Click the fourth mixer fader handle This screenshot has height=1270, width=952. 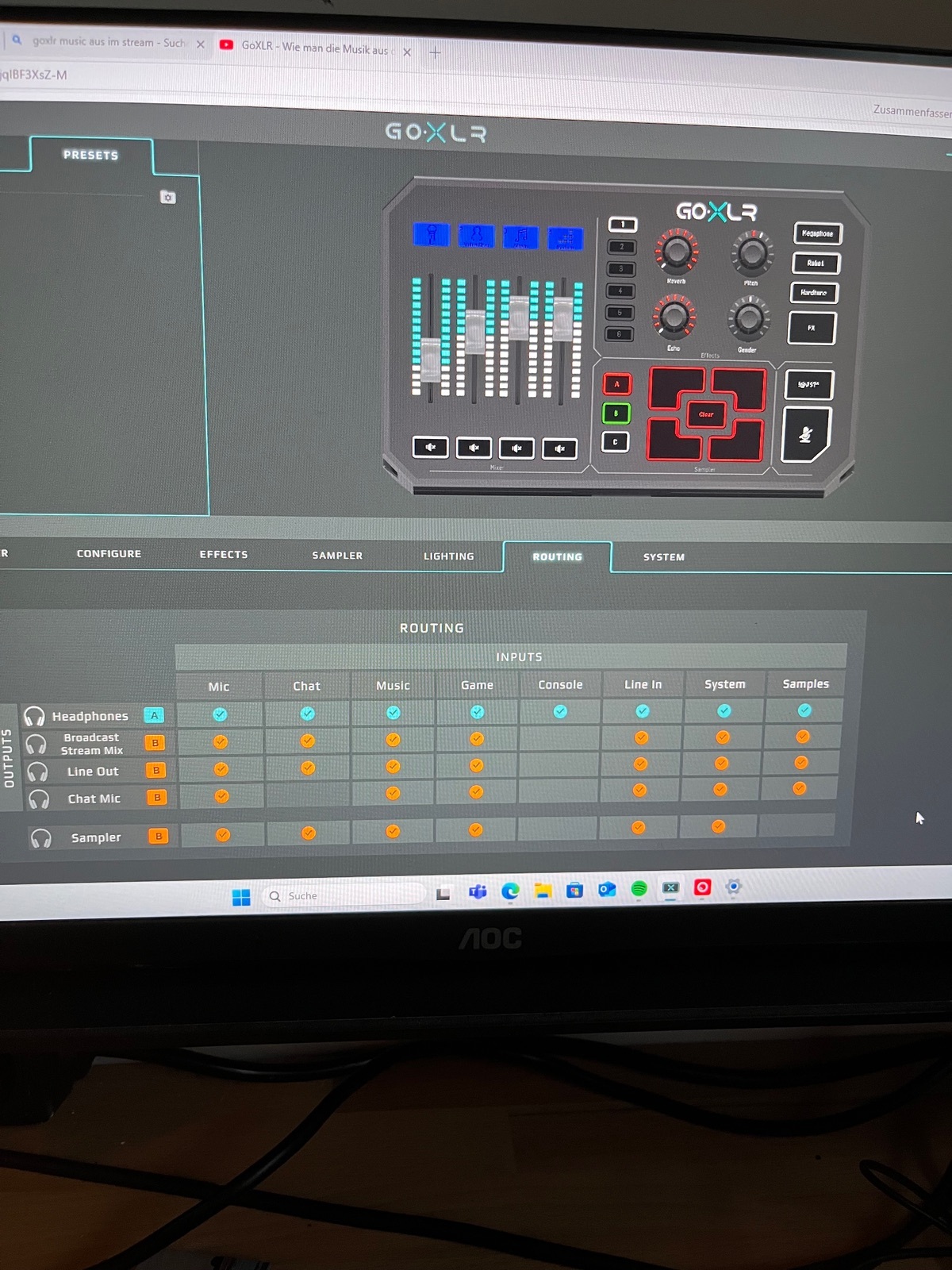coord(562,316)
